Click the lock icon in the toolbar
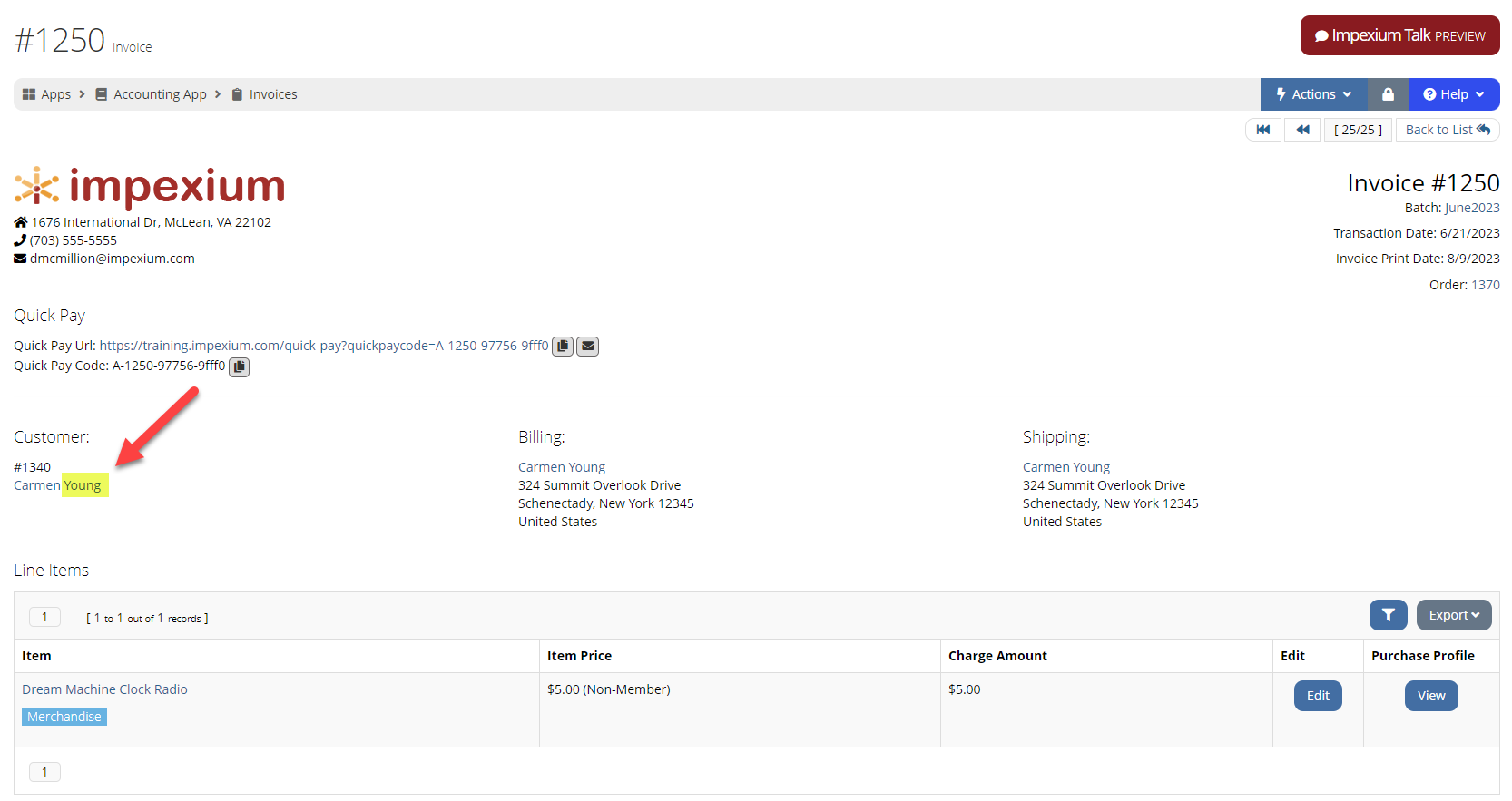Viewport: 1512px width, 801px height. click(1388, 94)
